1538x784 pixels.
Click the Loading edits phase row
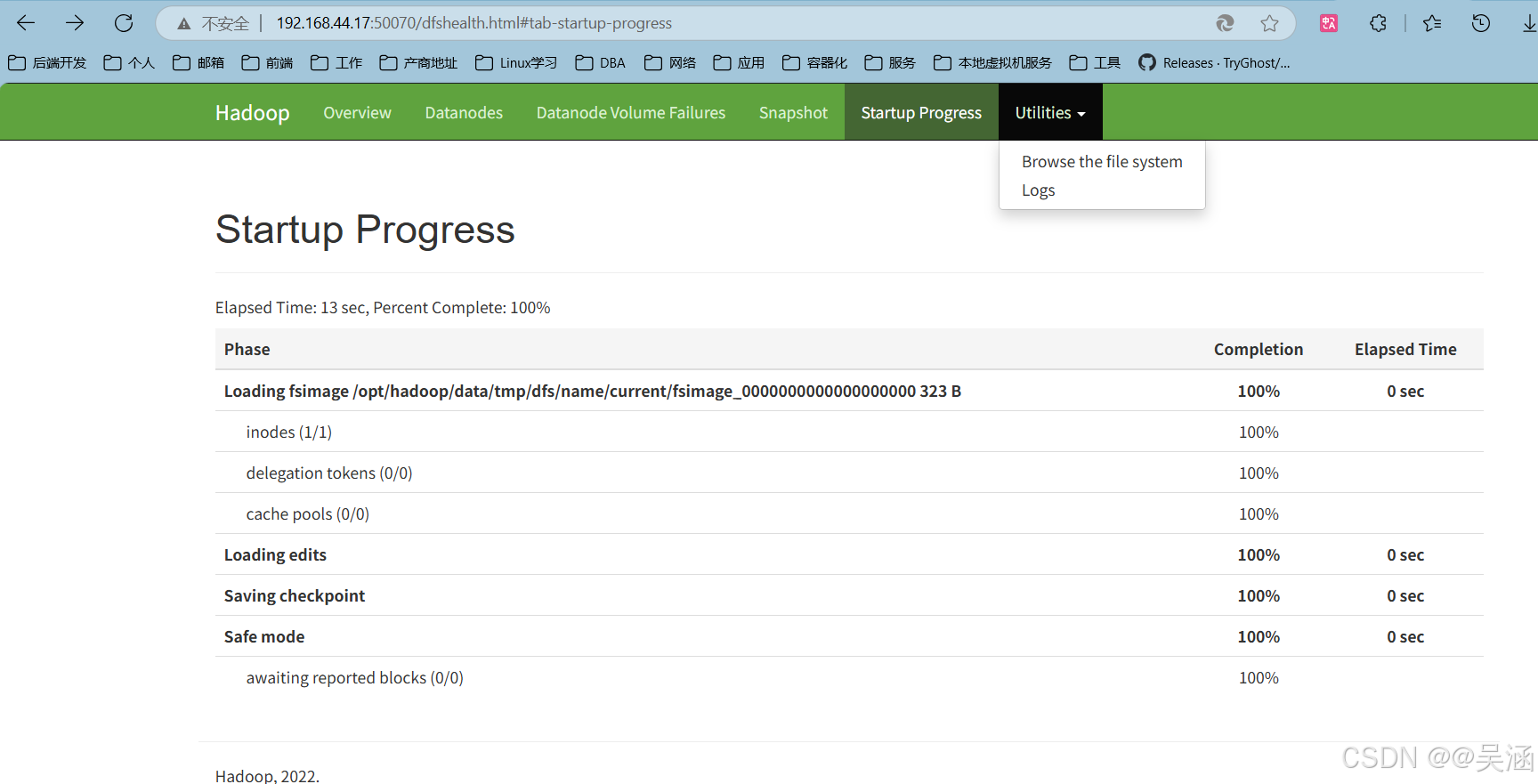click(849, 554)
